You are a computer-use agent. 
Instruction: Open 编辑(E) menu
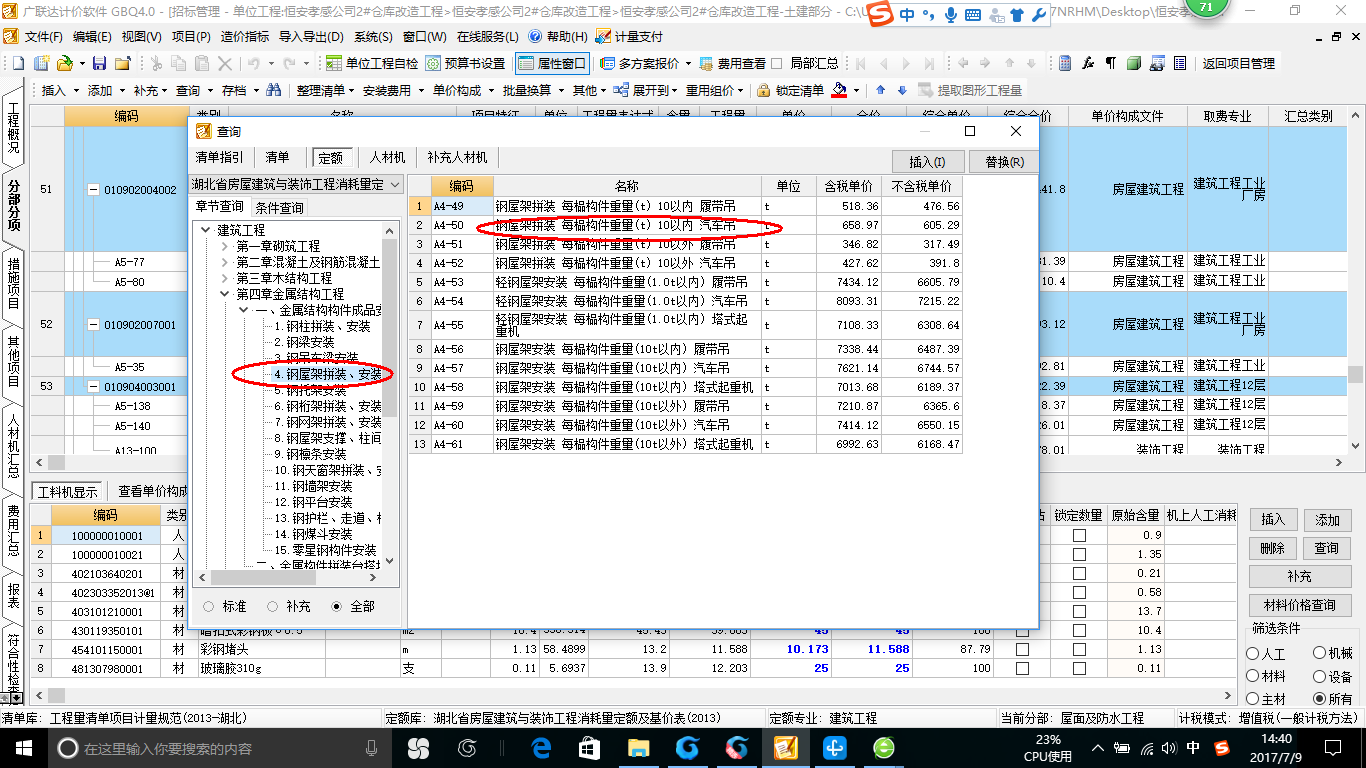pos(92,36)
